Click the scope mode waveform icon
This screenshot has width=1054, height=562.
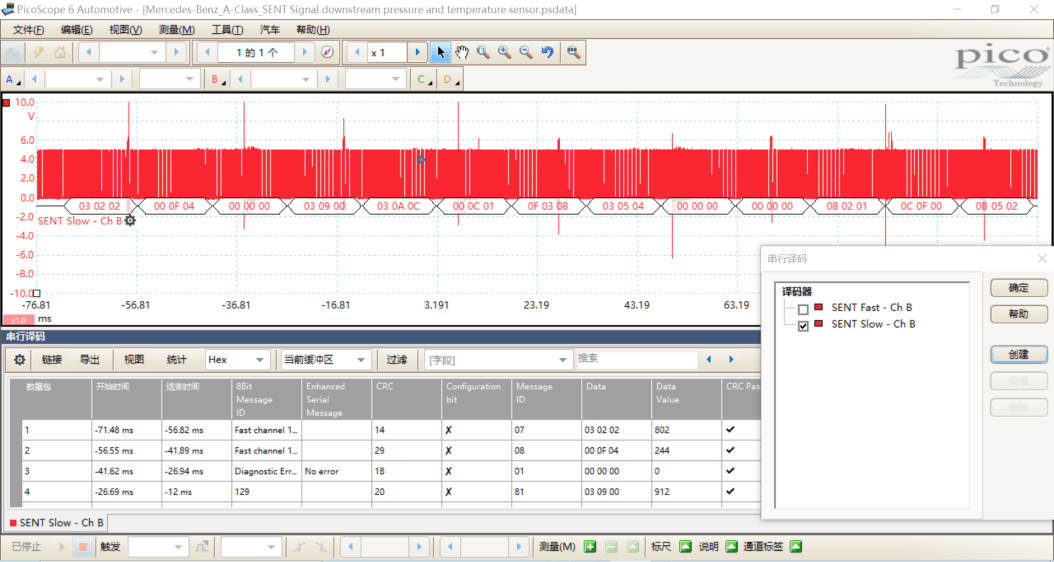[12, 52]
